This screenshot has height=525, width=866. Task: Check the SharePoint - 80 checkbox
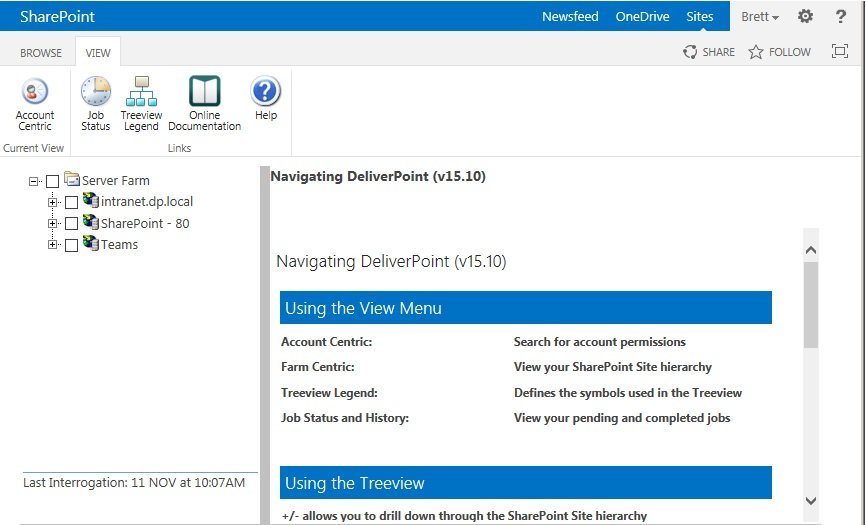coord(71,224)
